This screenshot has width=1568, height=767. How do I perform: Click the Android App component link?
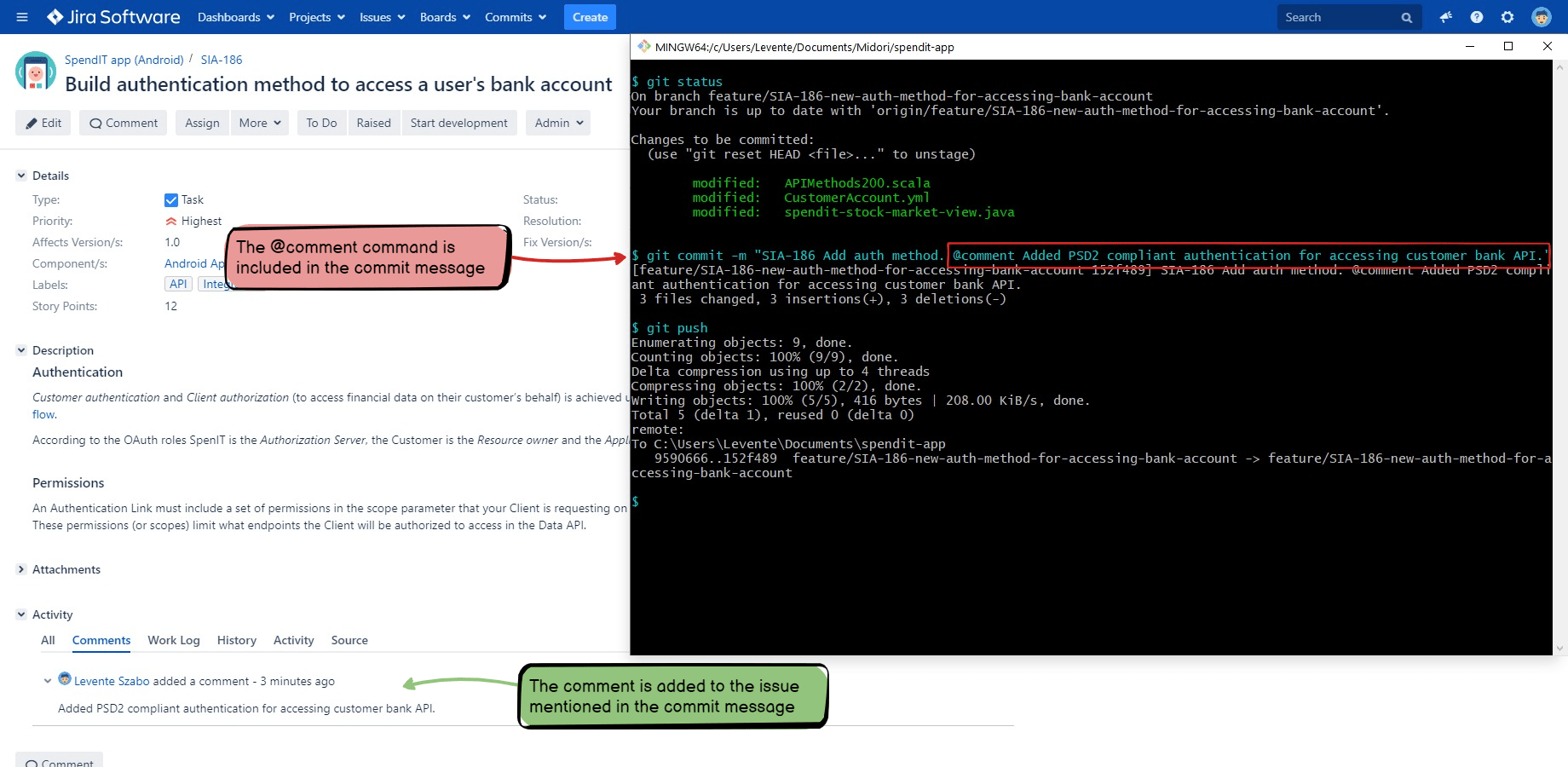click(x=195, y=263)
